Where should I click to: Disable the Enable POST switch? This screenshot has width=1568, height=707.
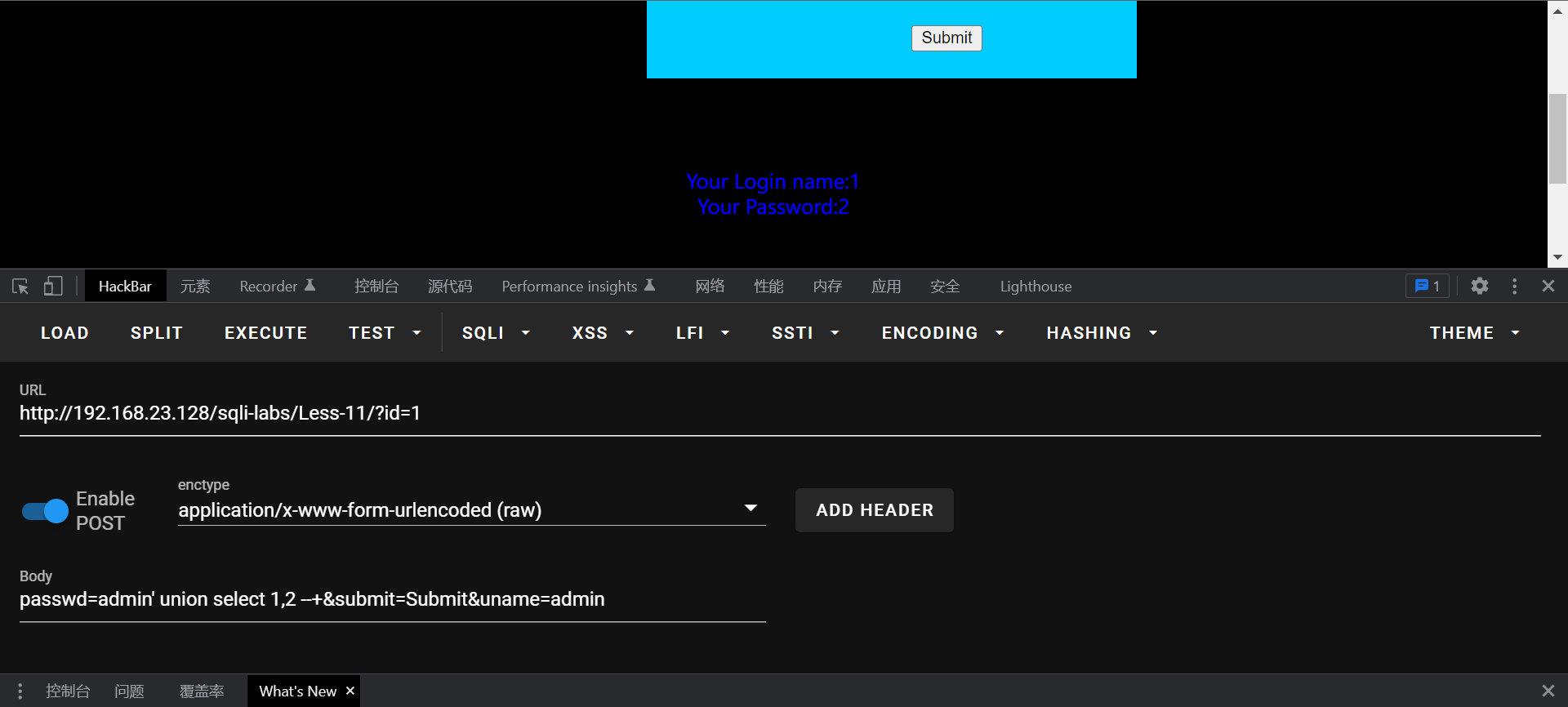pyautogui.click(x=45, y=511)
